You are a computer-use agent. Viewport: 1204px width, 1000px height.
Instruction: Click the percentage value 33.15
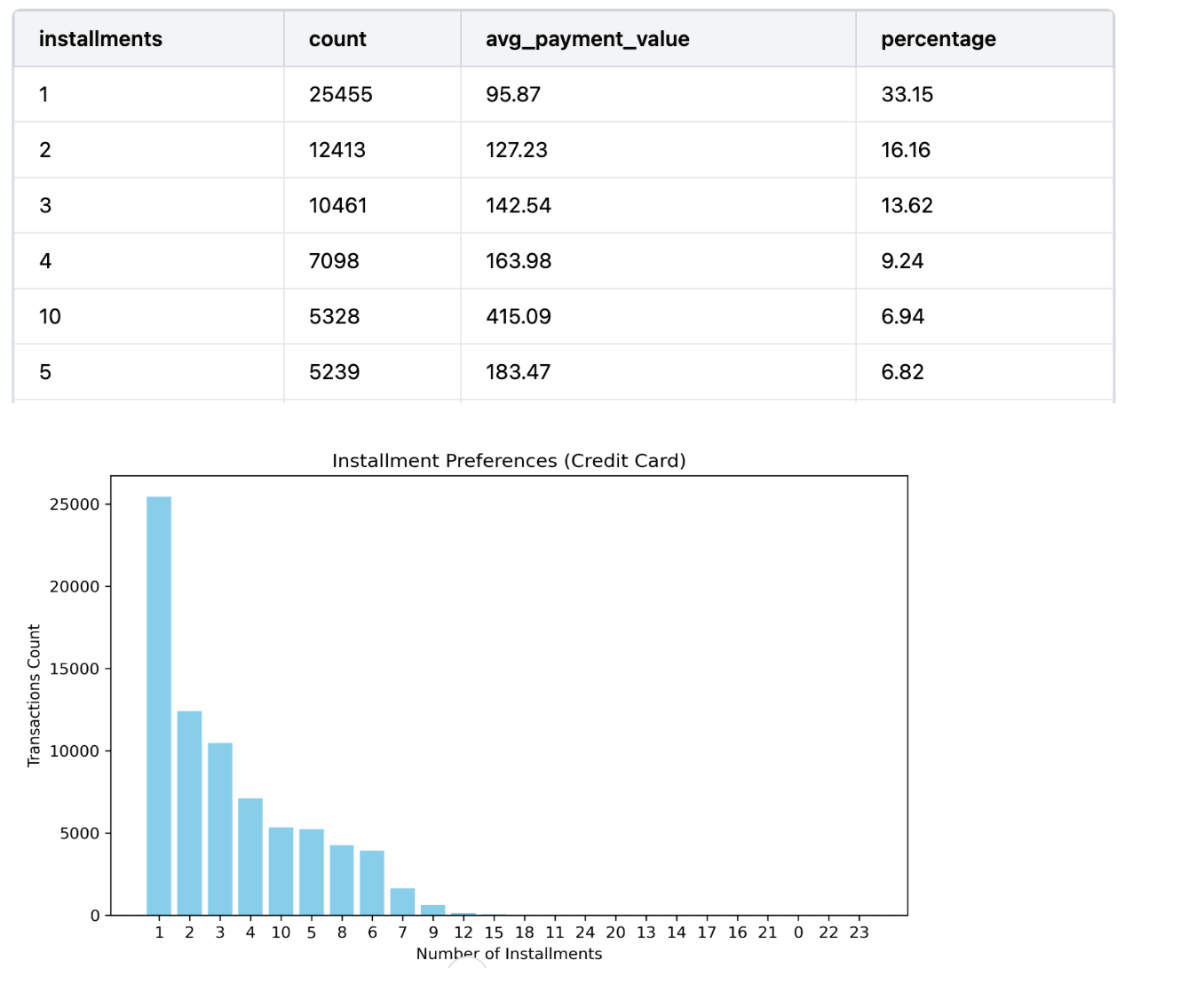click(x=906, y=94)
